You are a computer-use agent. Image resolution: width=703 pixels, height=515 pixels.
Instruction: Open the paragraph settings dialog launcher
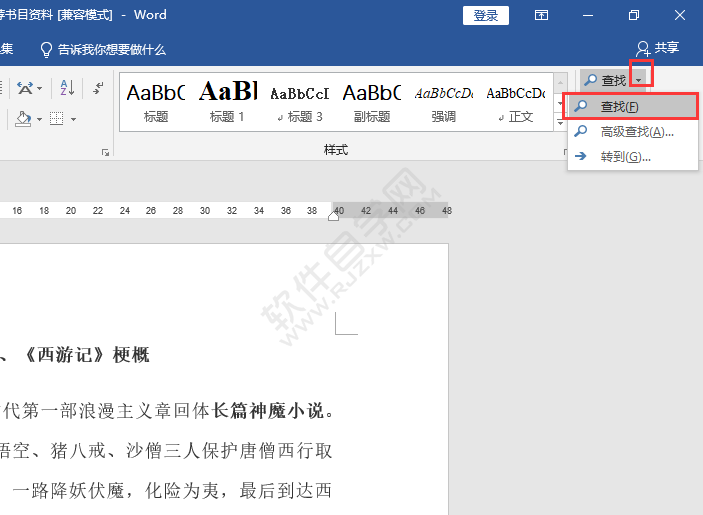tap(105, 152)
